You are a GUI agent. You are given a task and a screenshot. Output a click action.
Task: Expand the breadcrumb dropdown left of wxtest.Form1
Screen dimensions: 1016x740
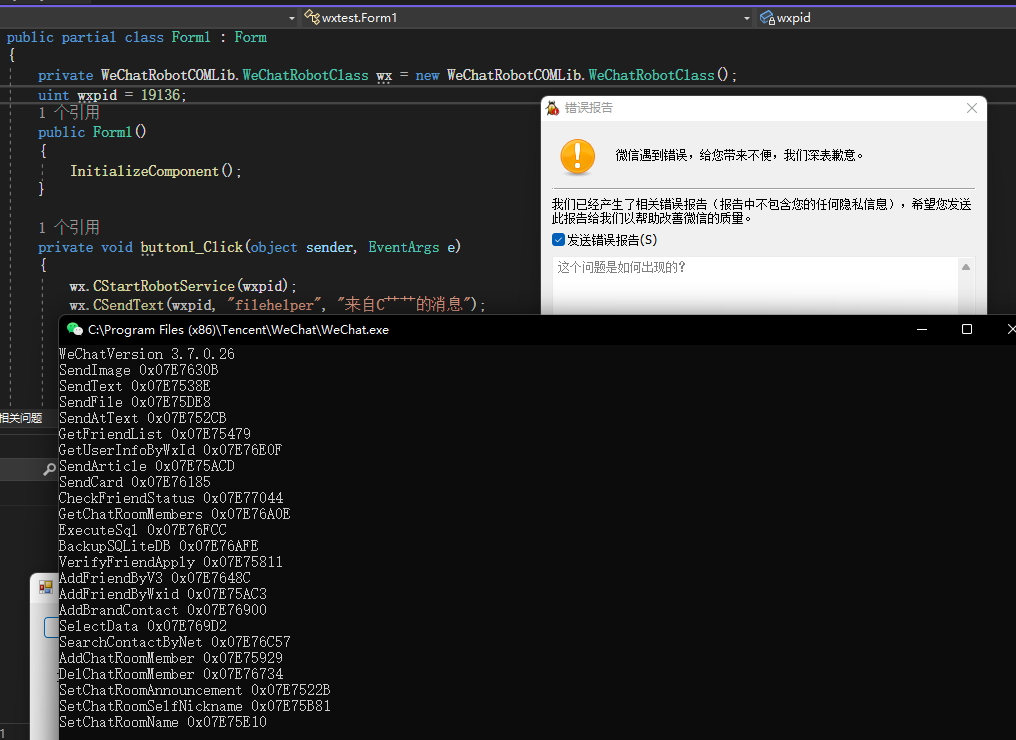tap(290, 17)
